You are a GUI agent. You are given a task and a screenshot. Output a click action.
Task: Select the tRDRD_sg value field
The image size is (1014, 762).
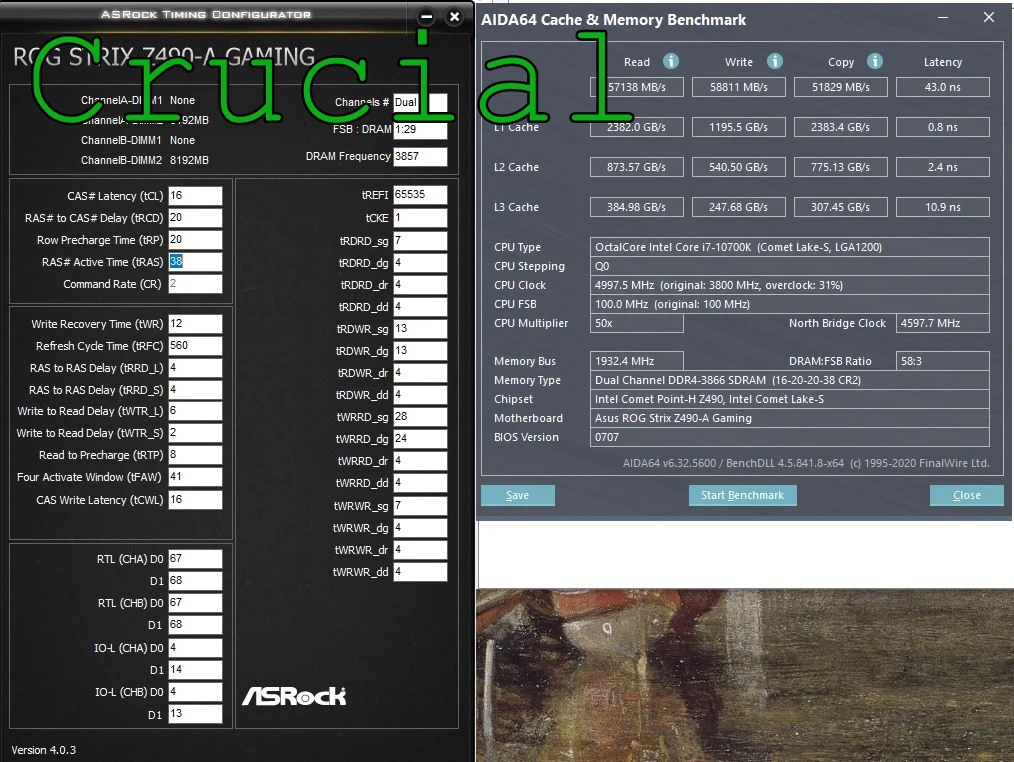[x=420, y=241]
